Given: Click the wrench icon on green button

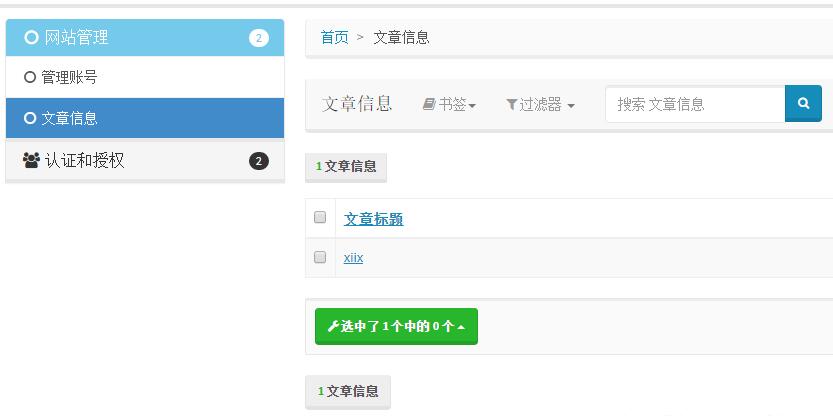Looking at the screenshot, I should [333, 326].
